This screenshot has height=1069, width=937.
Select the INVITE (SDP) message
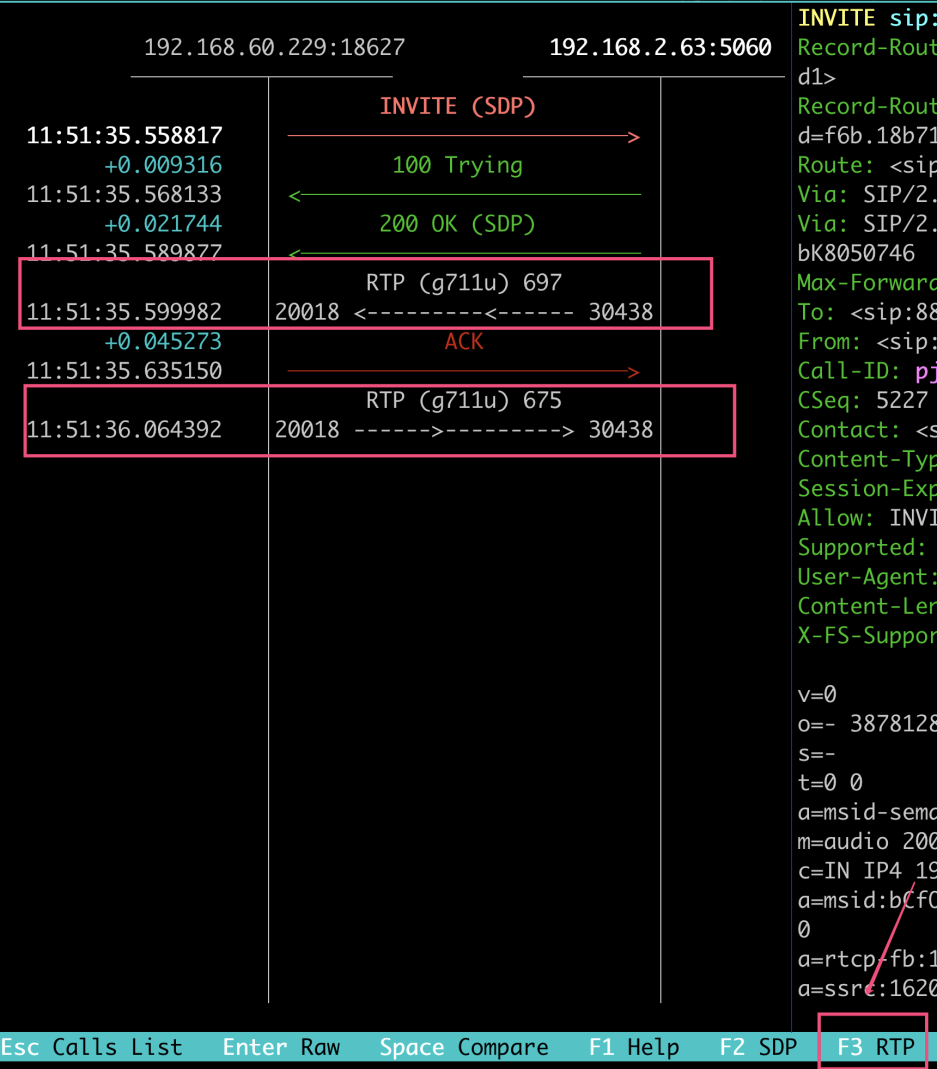tap(457, 107)
